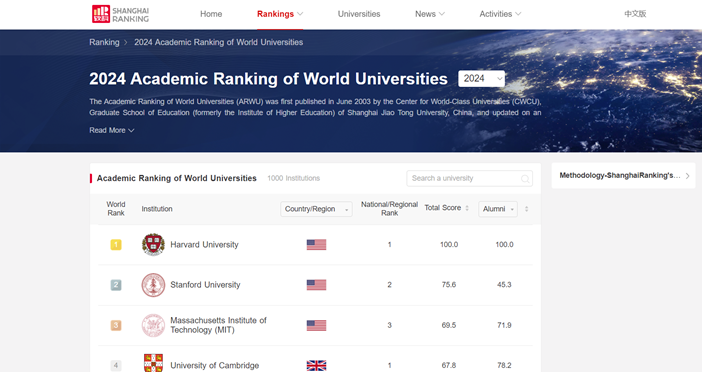Click the UK flag in Cambridge row

316,366
